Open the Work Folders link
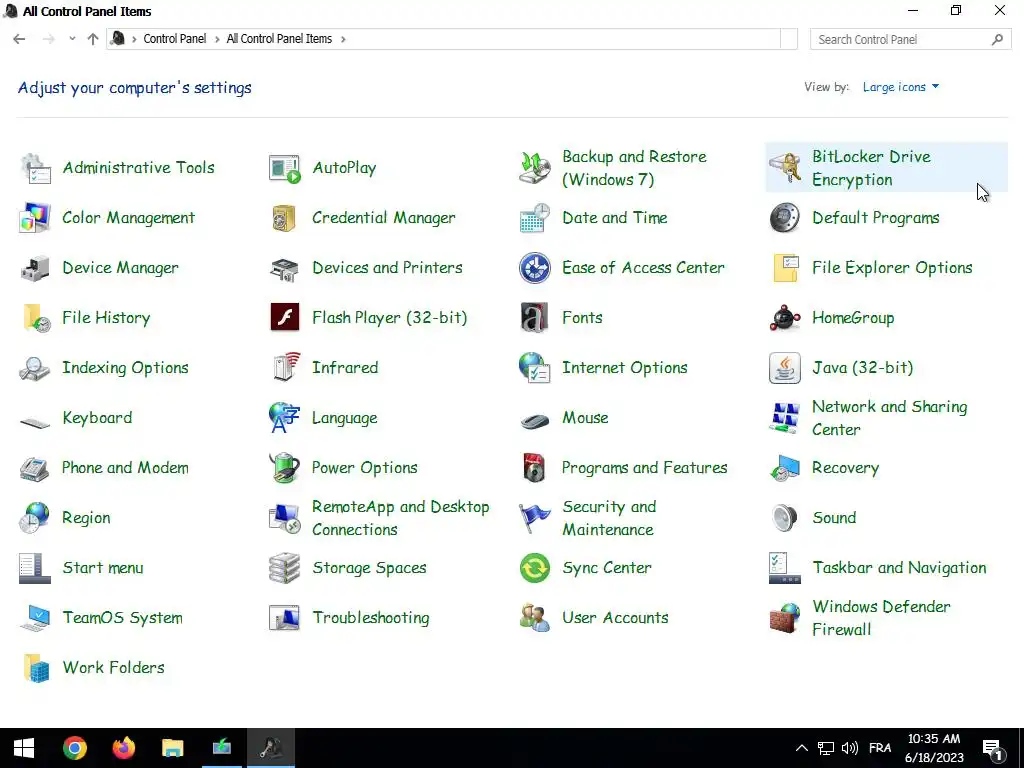 pos(114,667)
